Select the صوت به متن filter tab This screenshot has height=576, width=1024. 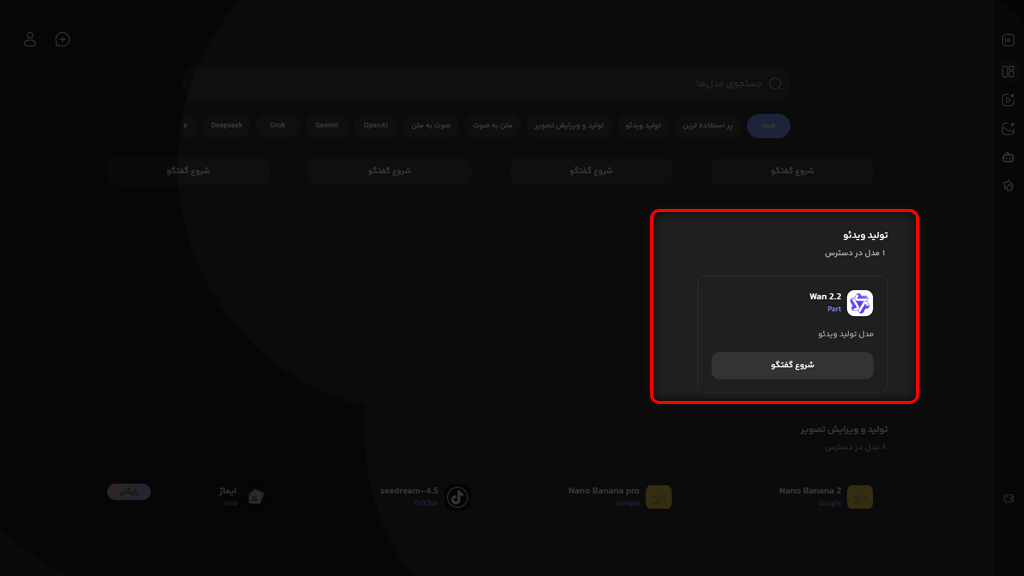coord(430,125)
